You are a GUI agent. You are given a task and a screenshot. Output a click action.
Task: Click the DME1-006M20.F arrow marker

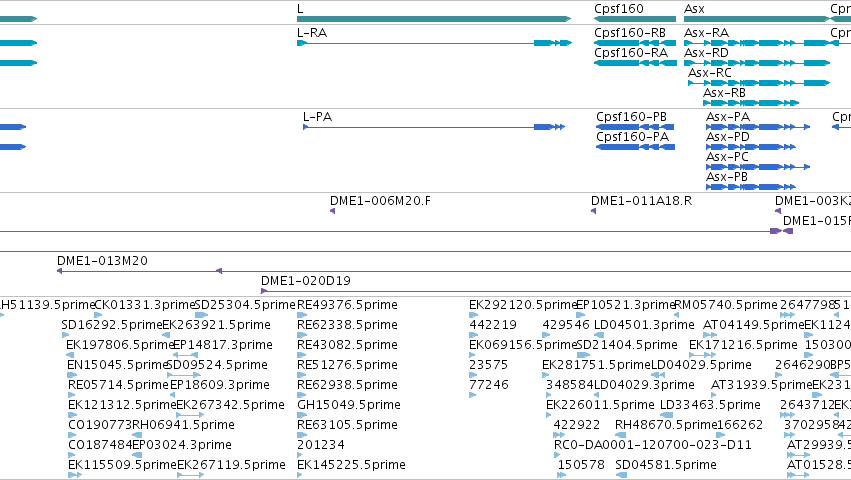click(x=333, y=211)
